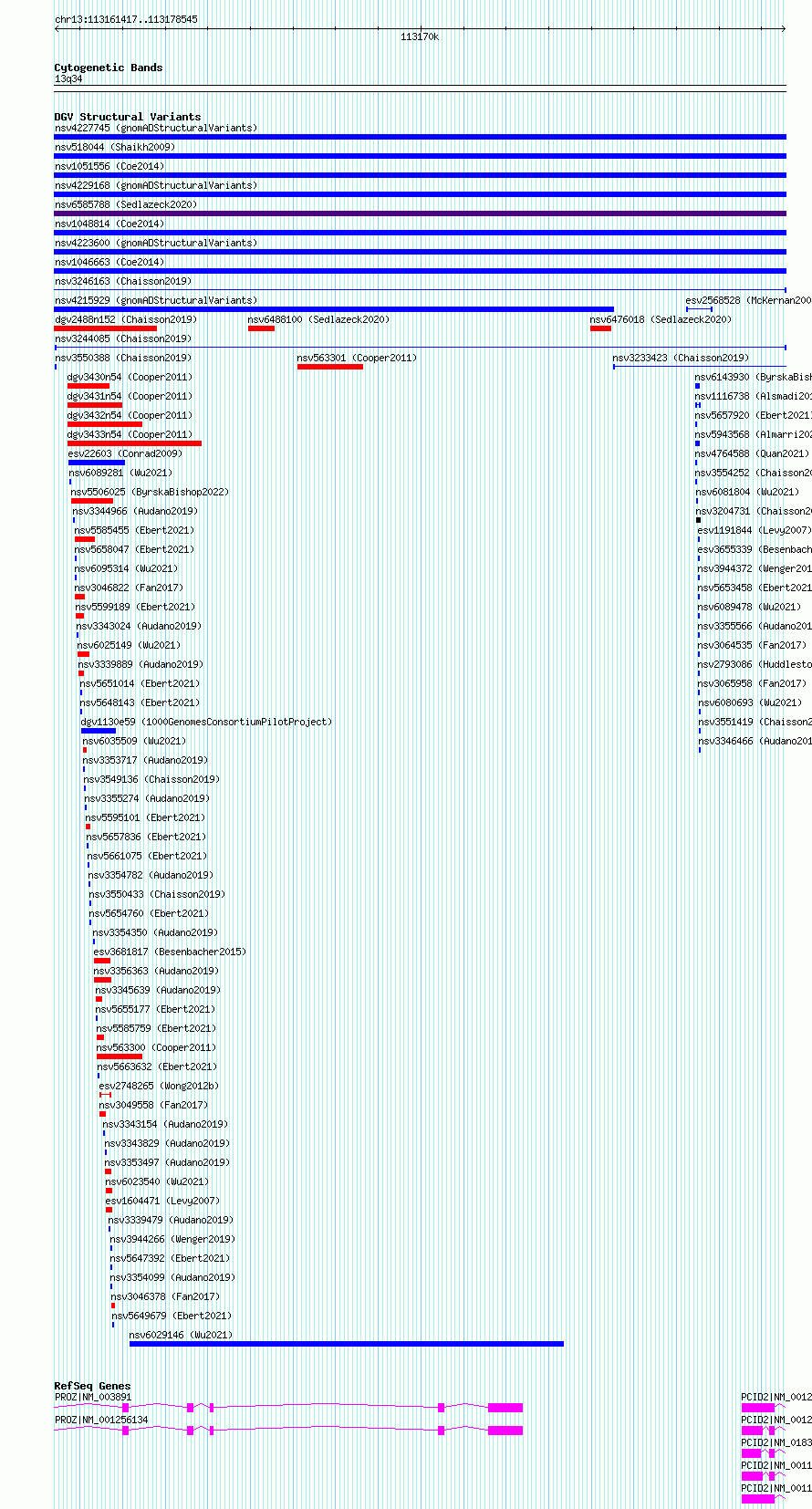Click the red bar under nsv563300
The width and height of the screenshot is (812, 1509).
pos(120,1056)
